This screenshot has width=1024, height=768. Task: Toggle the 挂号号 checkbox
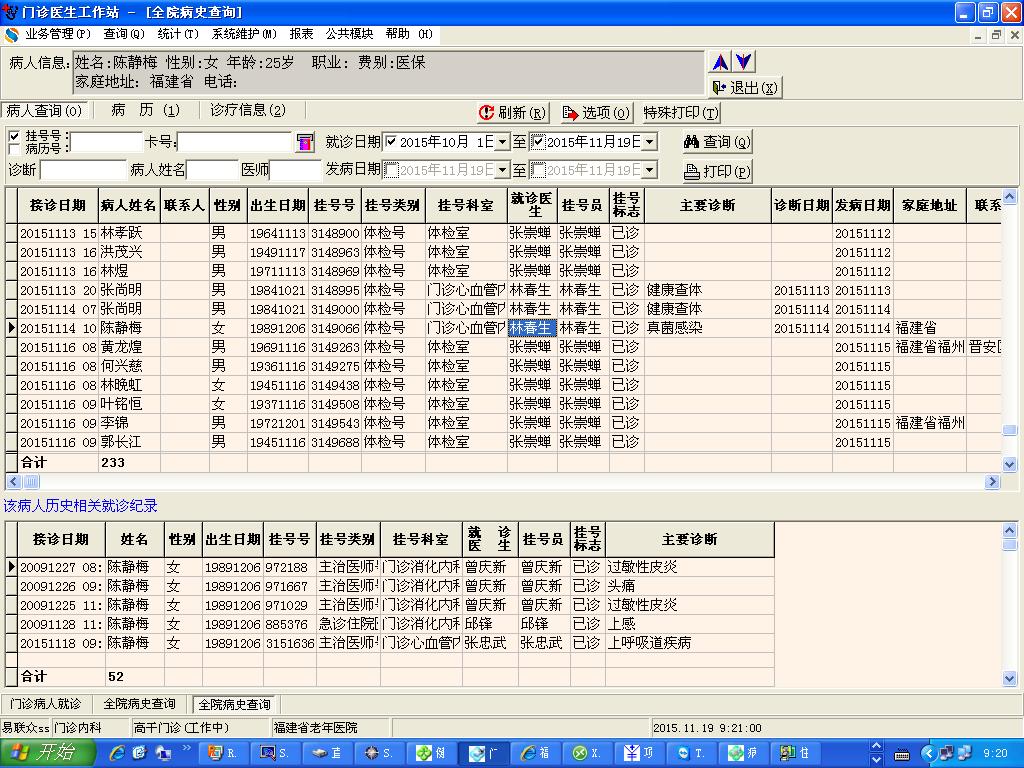(x=14, y=136)
